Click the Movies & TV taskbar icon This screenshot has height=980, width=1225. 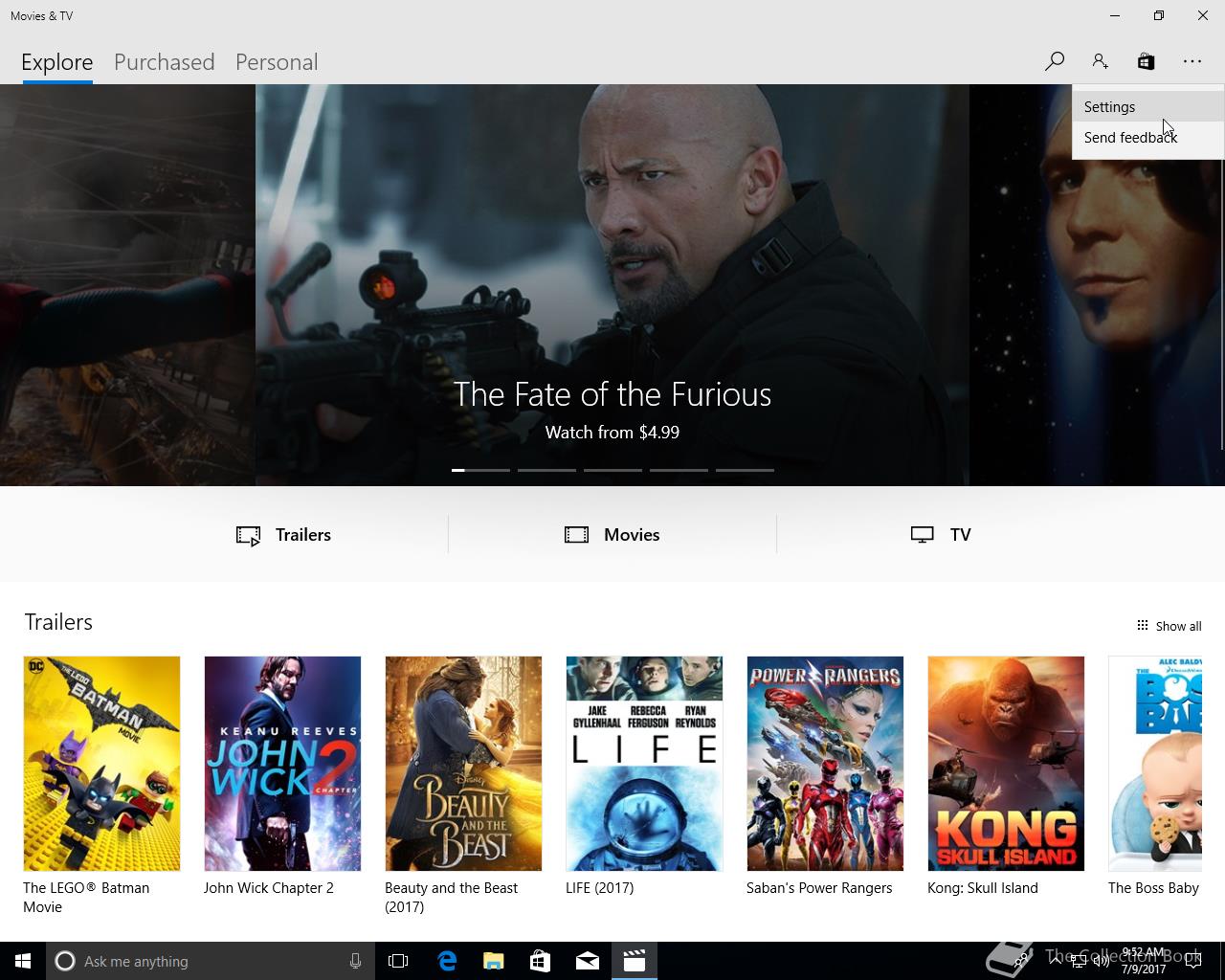(634, 961)
